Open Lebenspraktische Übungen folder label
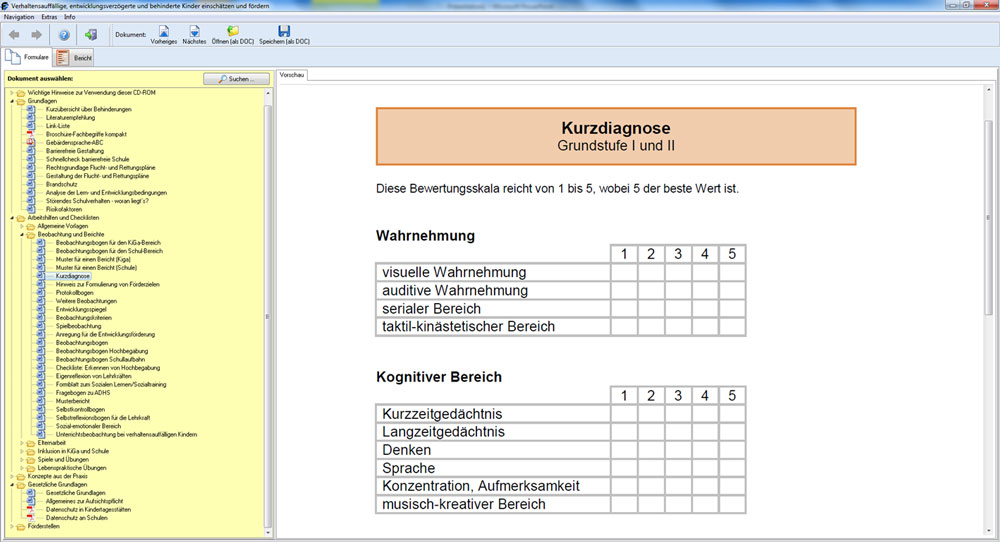Screen dimensions: 1000x542 [71, 467]
